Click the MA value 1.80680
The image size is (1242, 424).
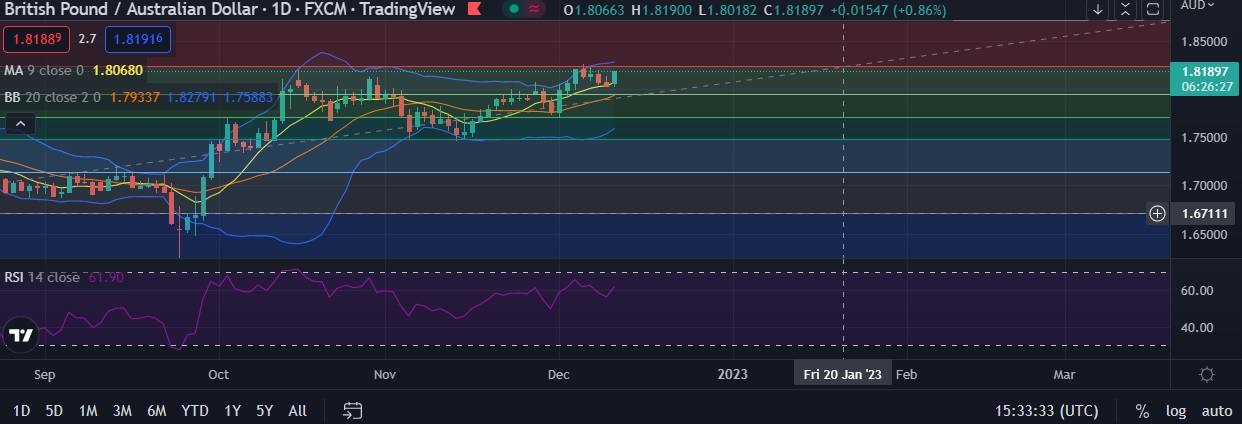(118, 71)
